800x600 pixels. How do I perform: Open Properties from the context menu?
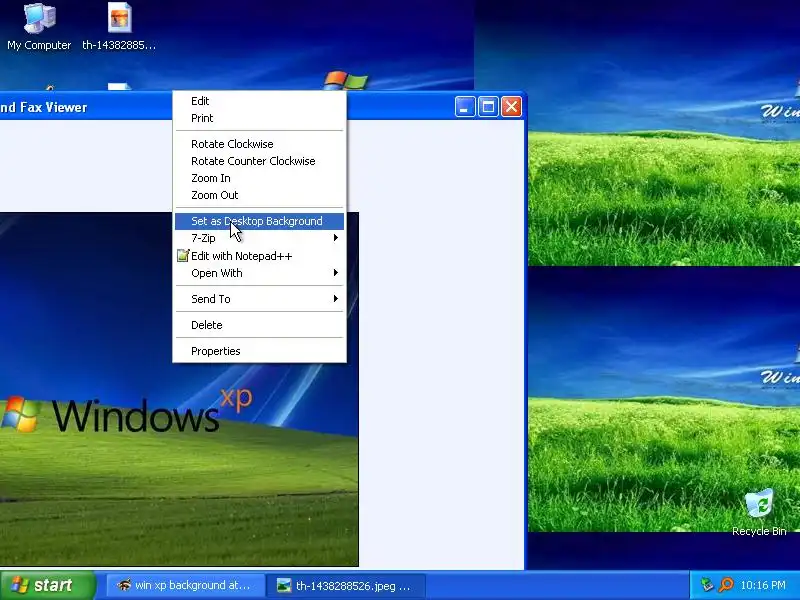click(260, 351)
